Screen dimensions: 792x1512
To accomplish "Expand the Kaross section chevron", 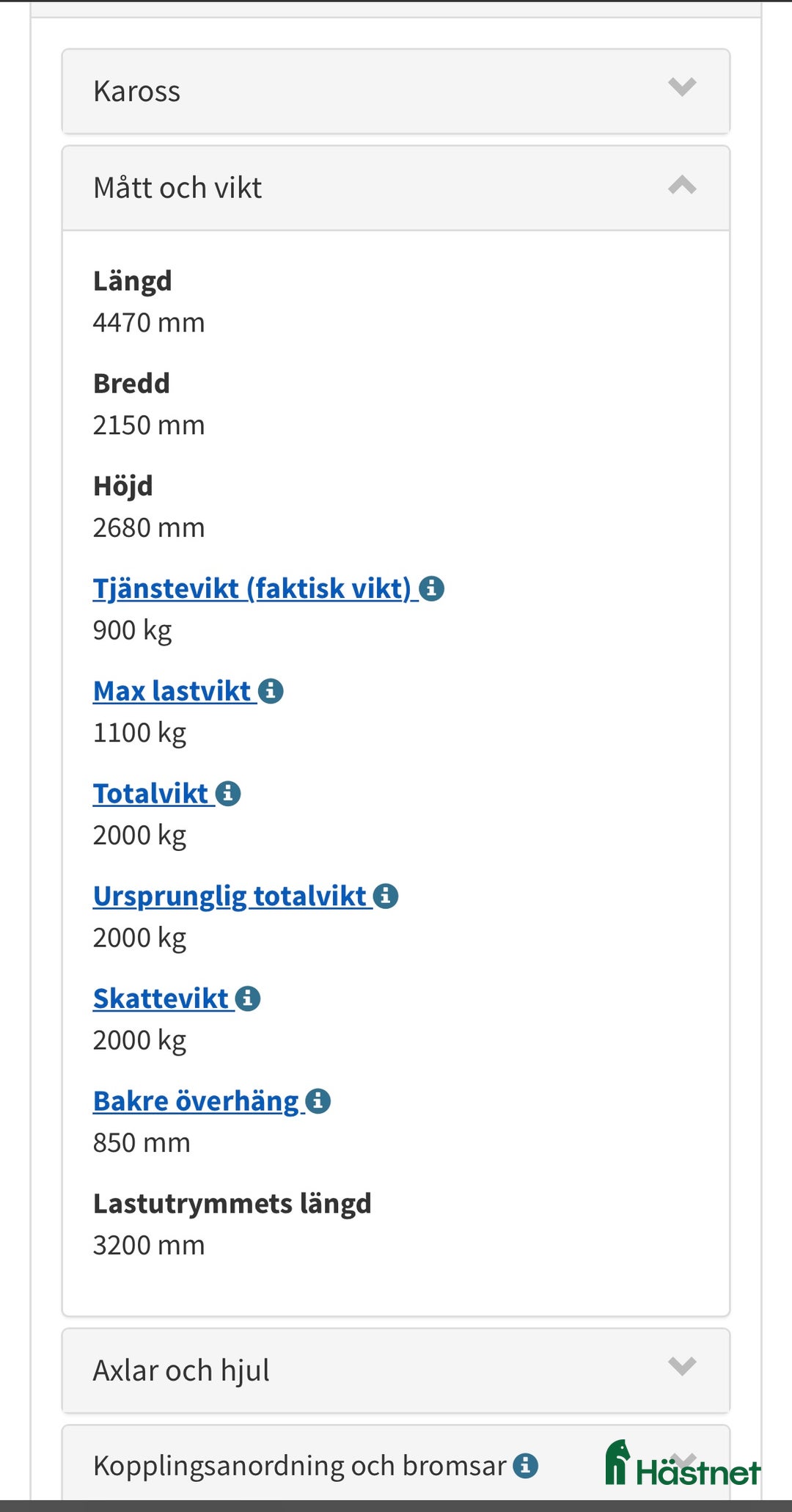I will [x=682, y=87].
